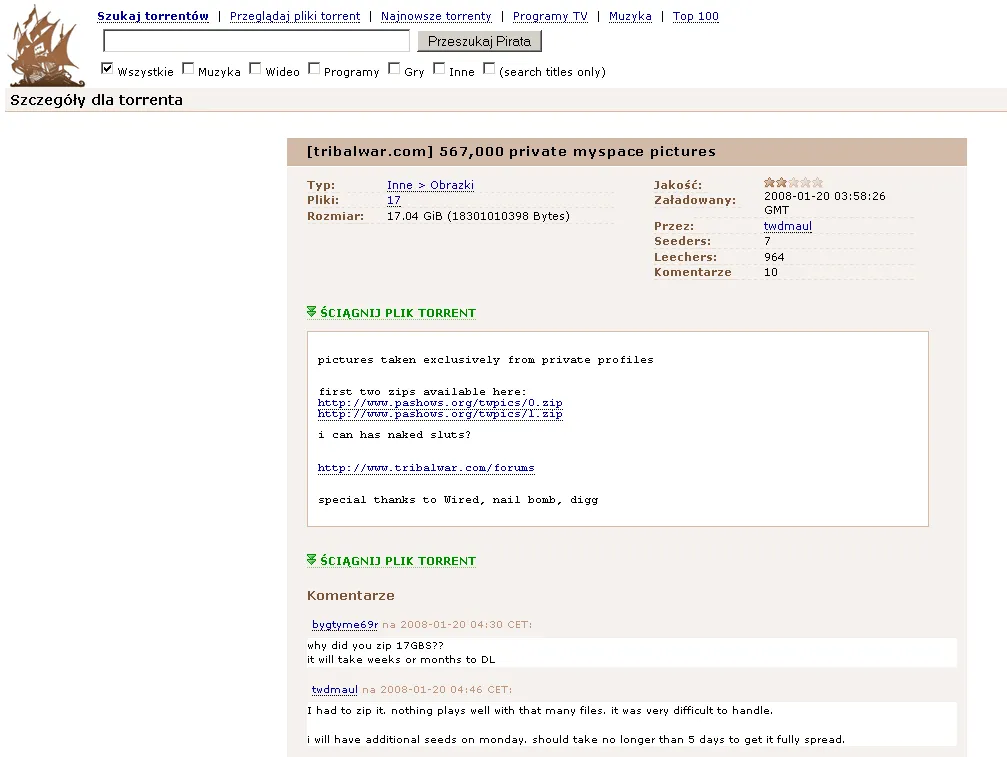Image resolution: width=1007 pixels, height=757 pixels.
Task: Enable search titles only option
Action: (x=489, y=69)
